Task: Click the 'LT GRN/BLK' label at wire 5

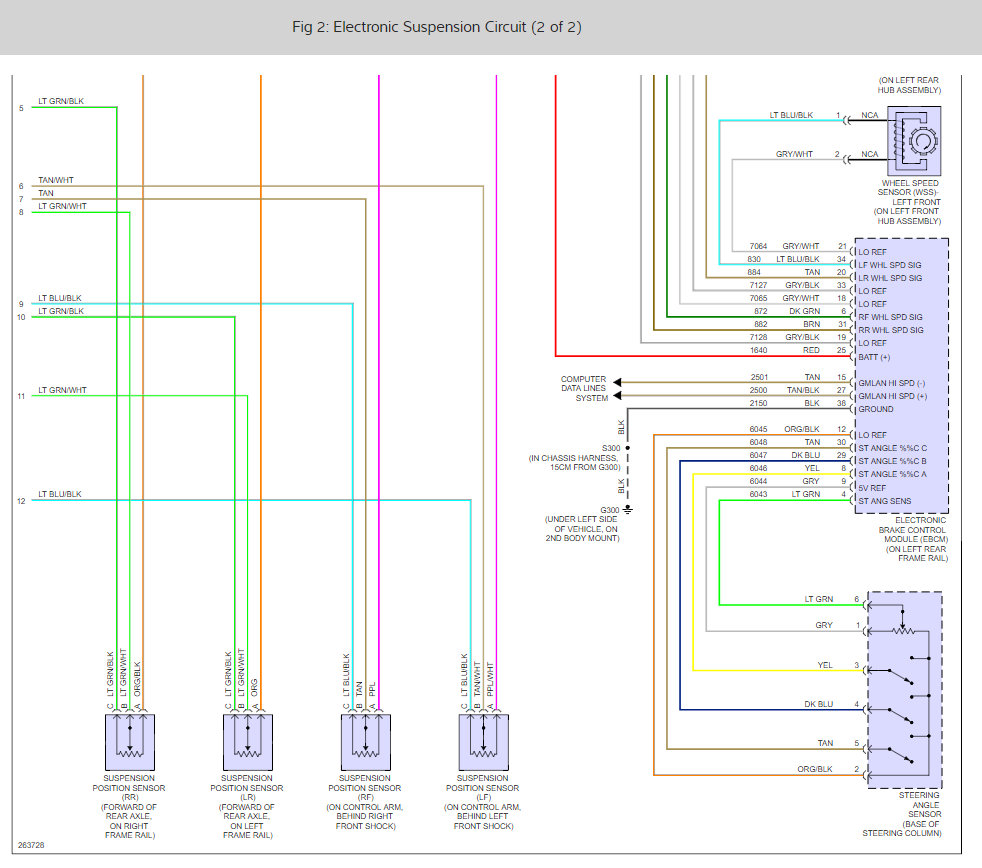Action: pos(61,101)
